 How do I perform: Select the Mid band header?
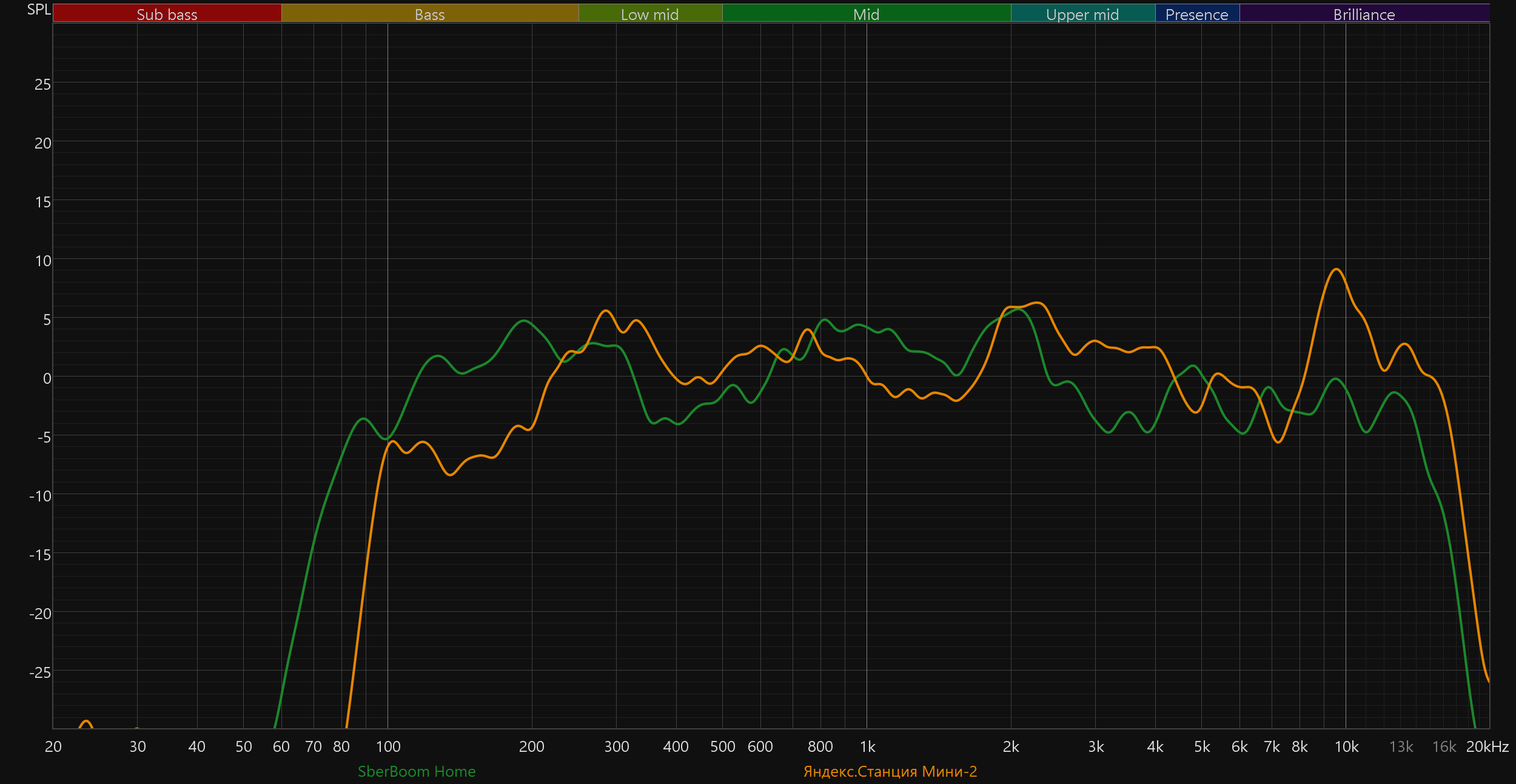tap(866, 13)
